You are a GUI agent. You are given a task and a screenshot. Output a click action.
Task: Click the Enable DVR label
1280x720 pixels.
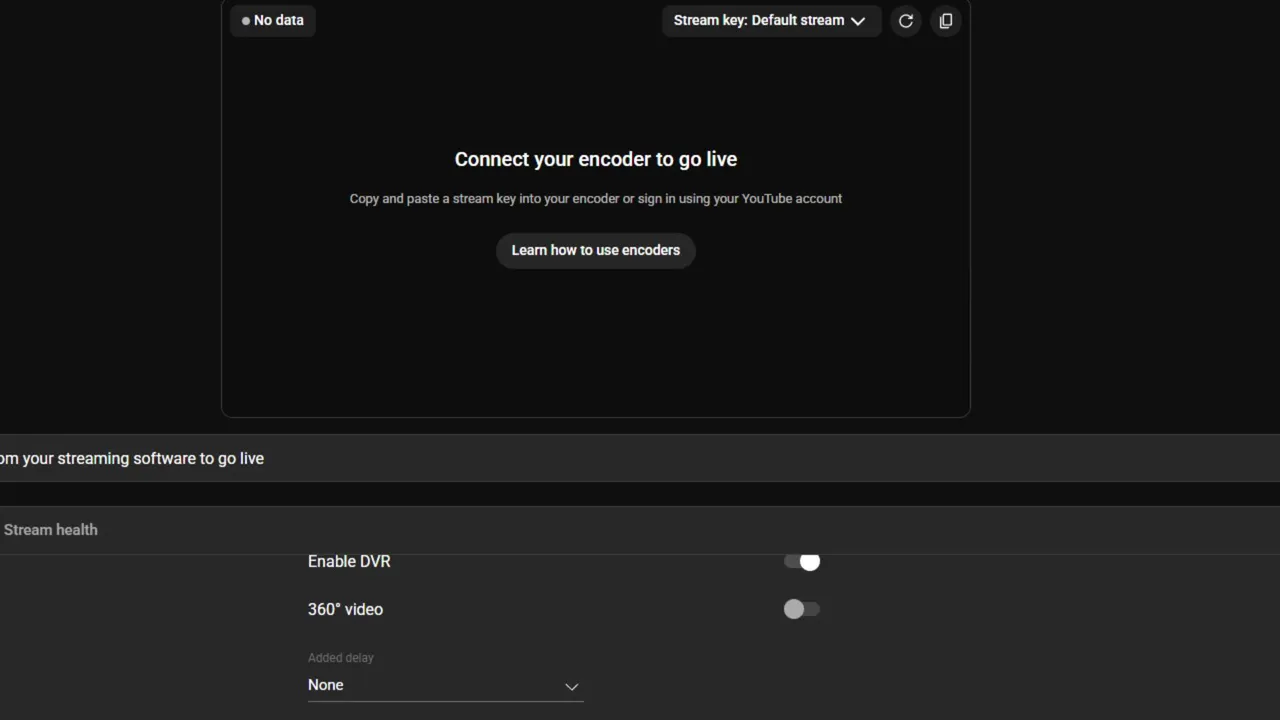click(349, 561)
